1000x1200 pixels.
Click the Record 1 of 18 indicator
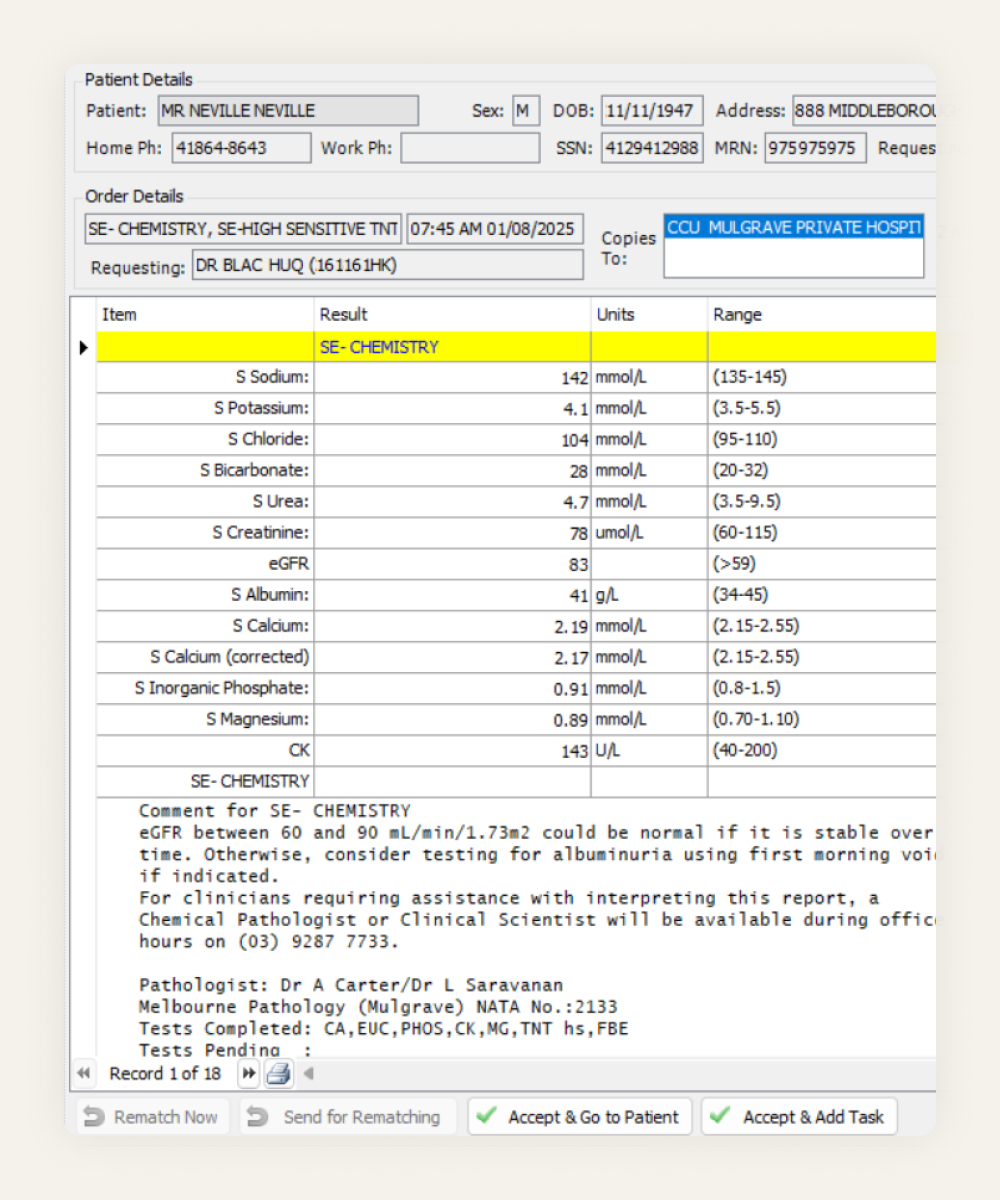click(165, 1073)
